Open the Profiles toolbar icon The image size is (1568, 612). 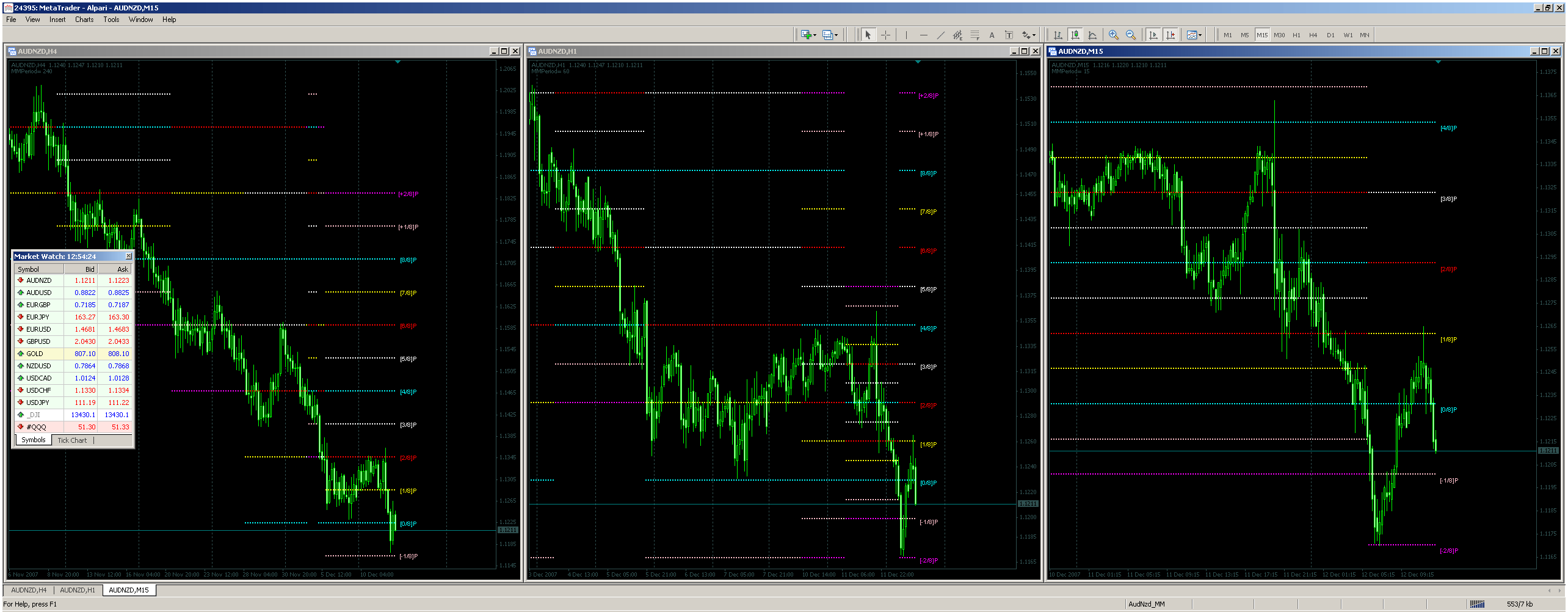tap(827, 35)
